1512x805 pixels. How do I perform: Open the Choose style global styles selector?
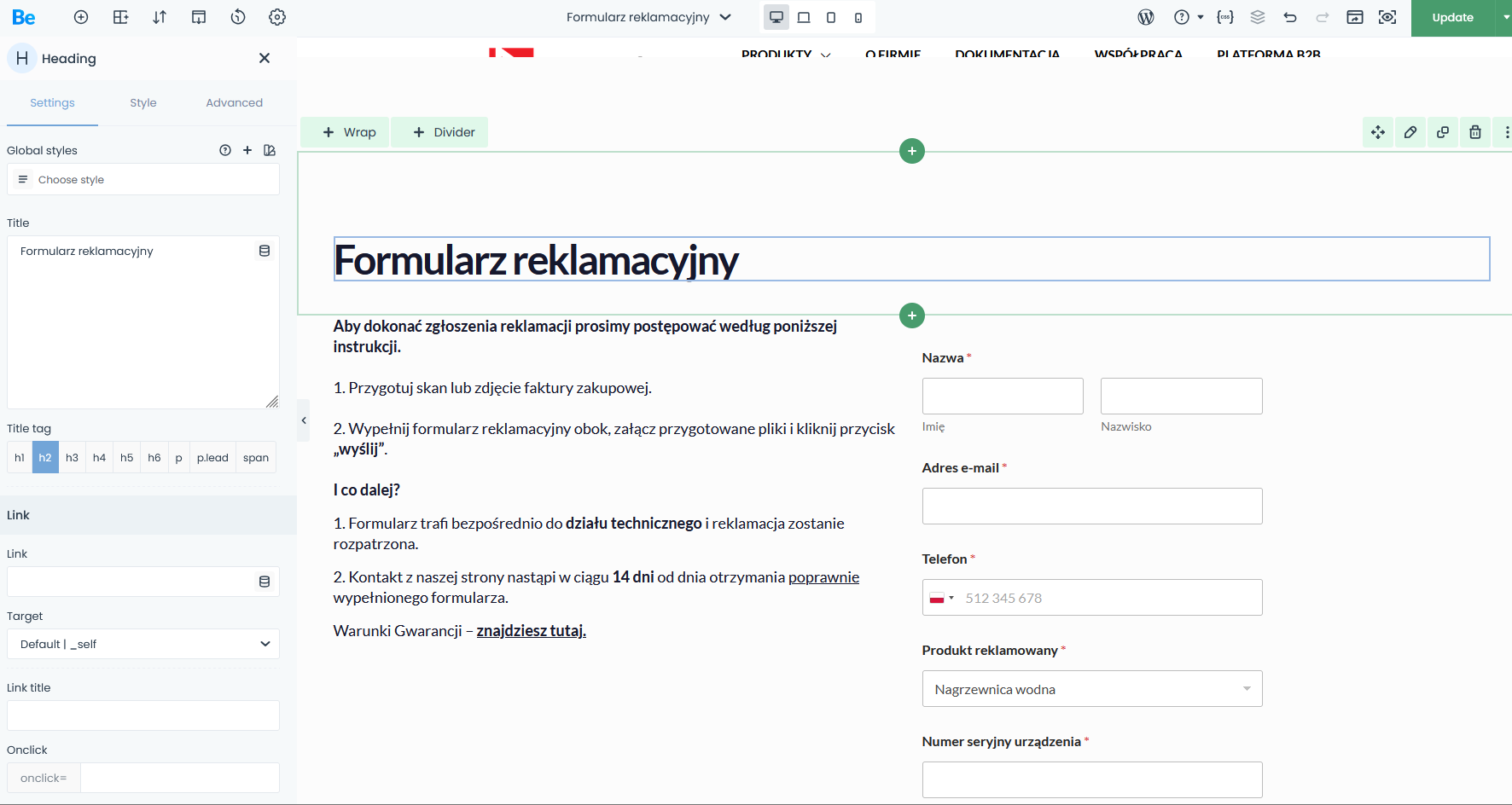pos(143,180)
